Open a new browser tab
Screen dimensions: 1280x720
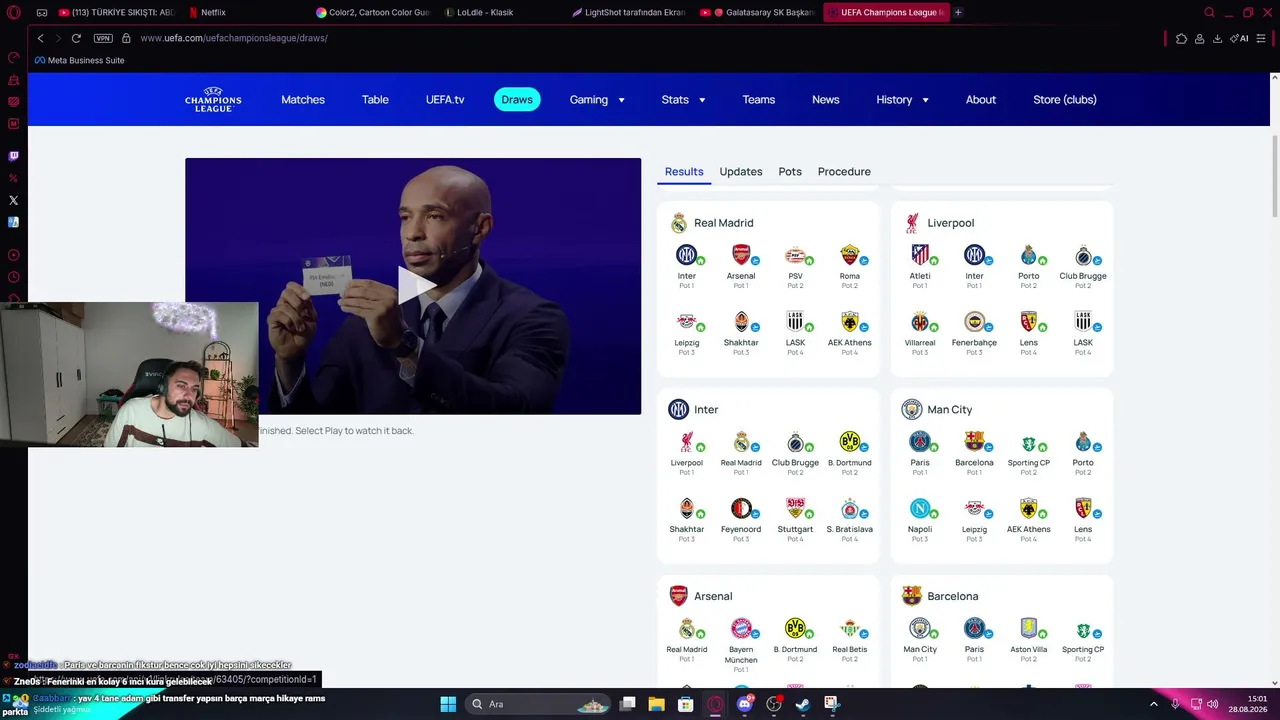pos(958,12)
